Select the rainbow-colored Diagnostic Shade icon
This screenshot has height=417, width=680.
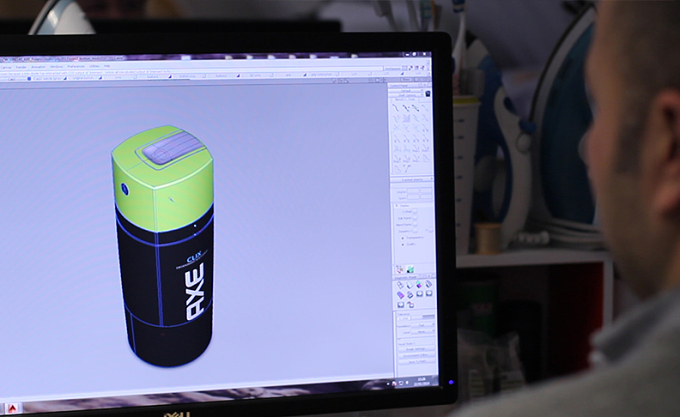[x=419, y=284]
